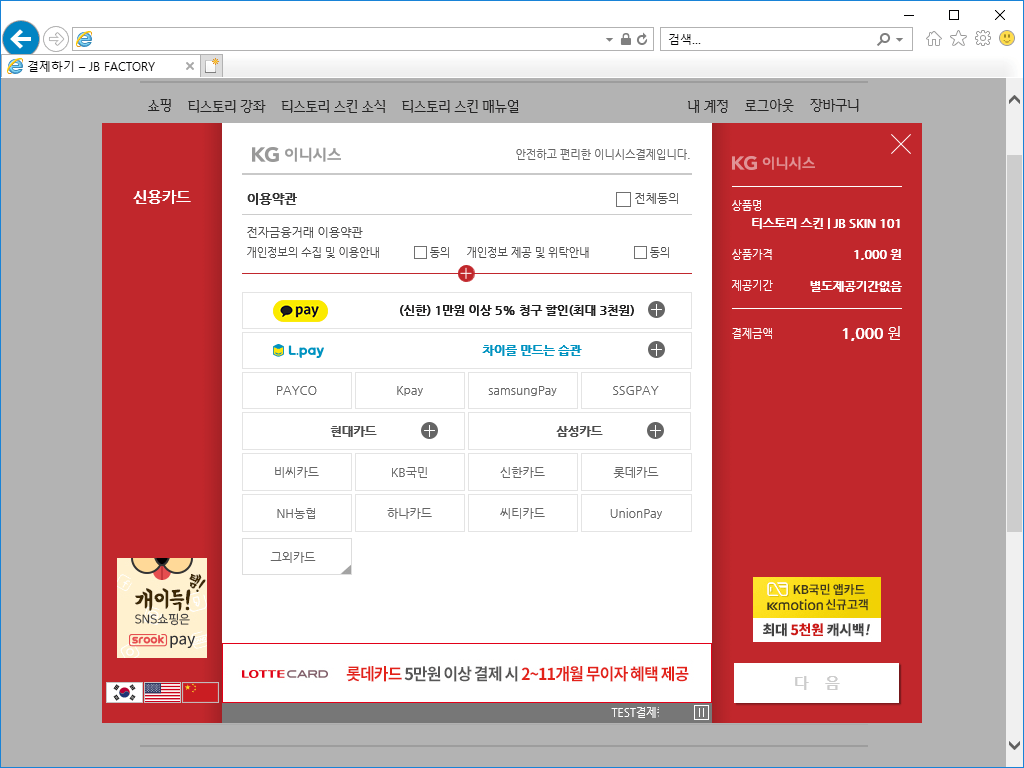
Task: Close the 결제하기 – JB FACTORY tab
Action: [x=189, y=66]
